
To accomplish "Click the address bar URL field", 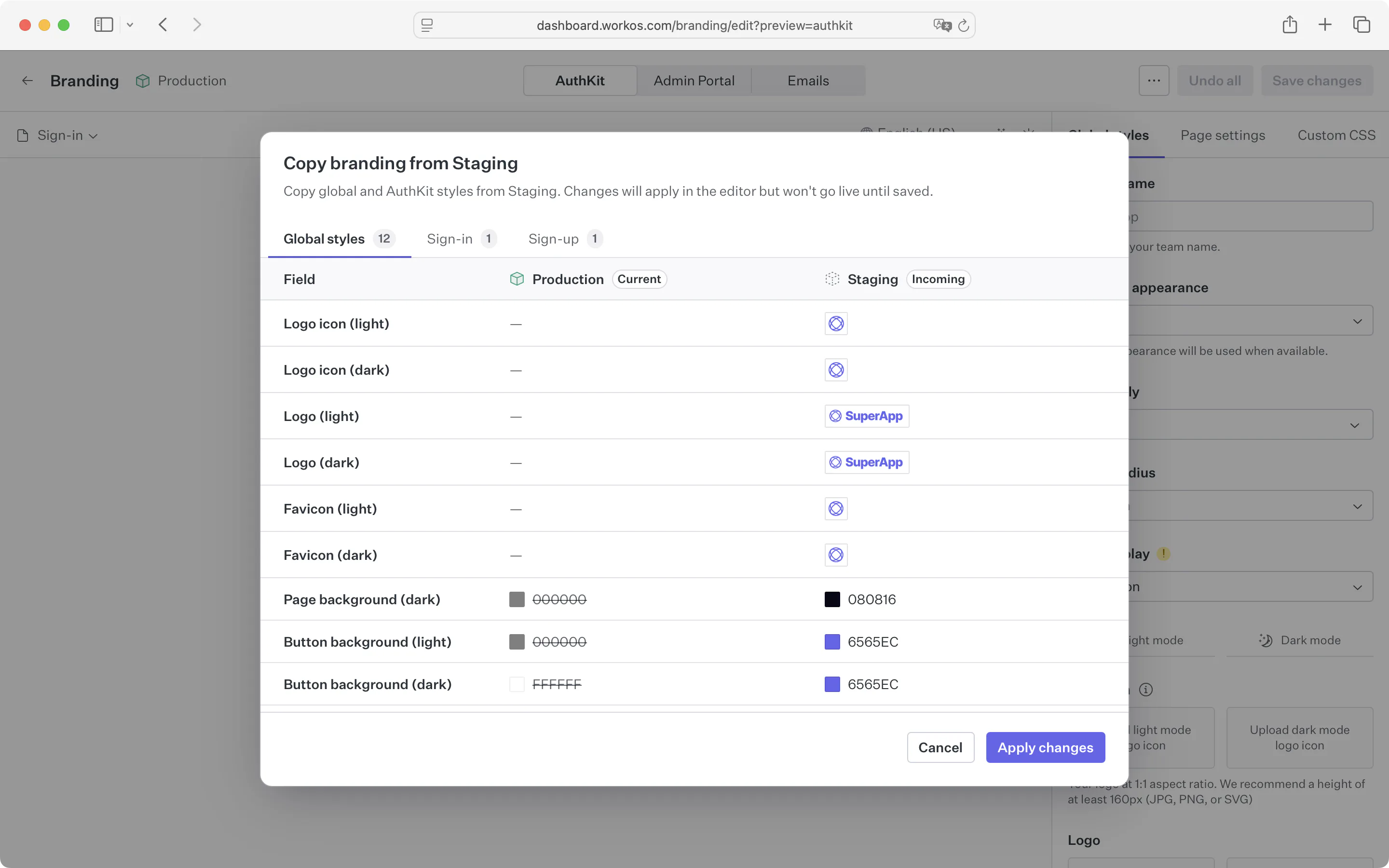I will click(x=694, y=25).
